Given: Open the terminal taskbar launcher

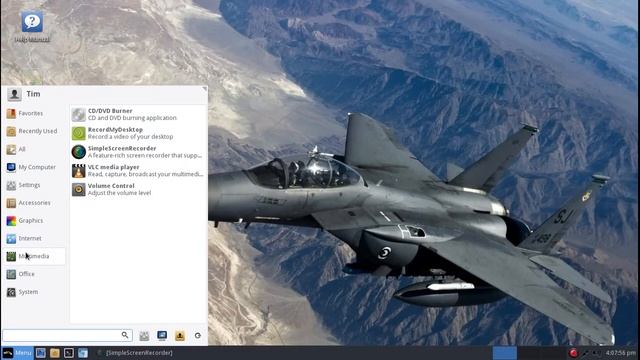Looking at the screenshot, I should [x=69, y=353].
